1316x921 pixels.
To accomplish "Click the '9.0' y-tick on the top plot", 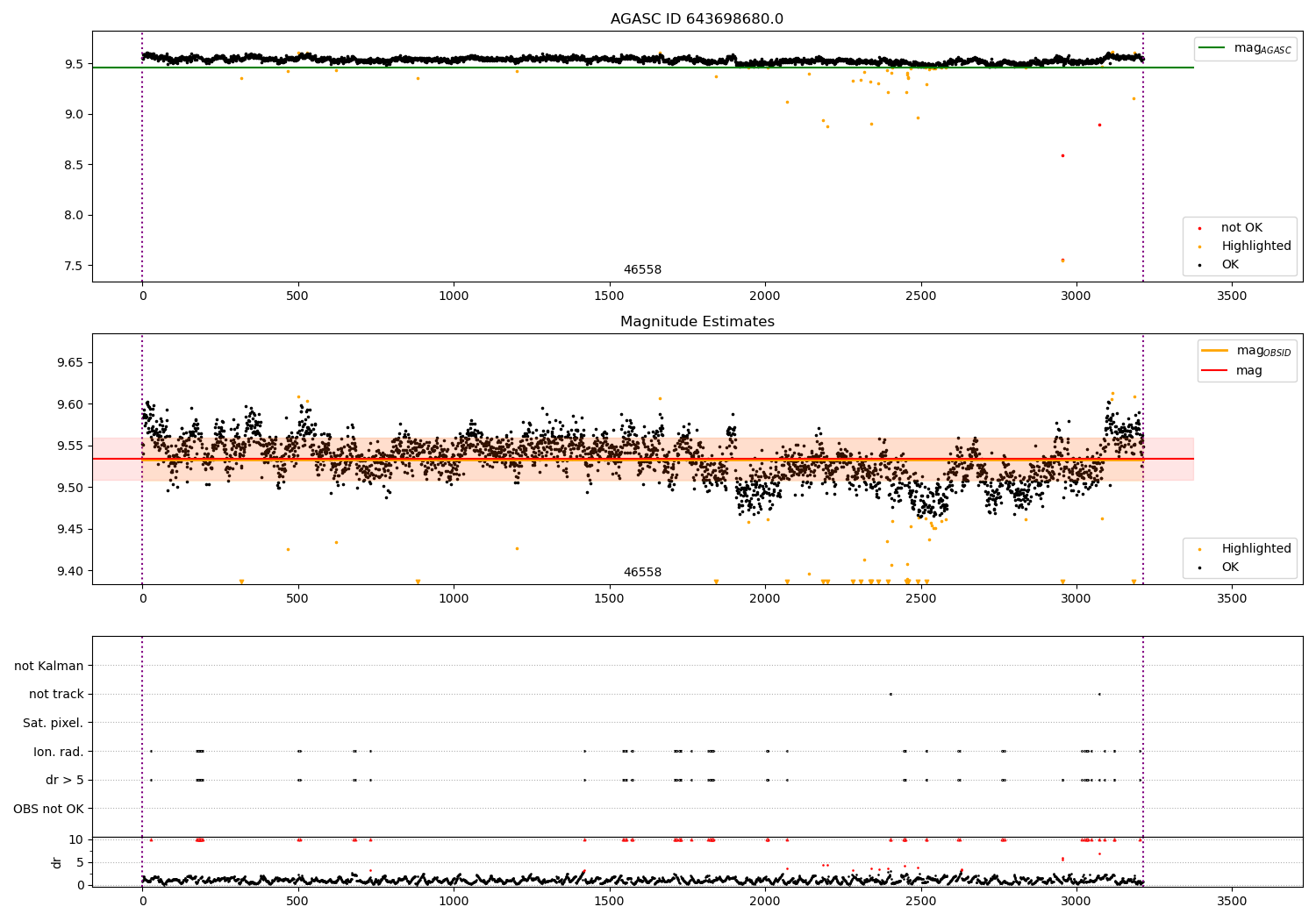I will (74, 114).
